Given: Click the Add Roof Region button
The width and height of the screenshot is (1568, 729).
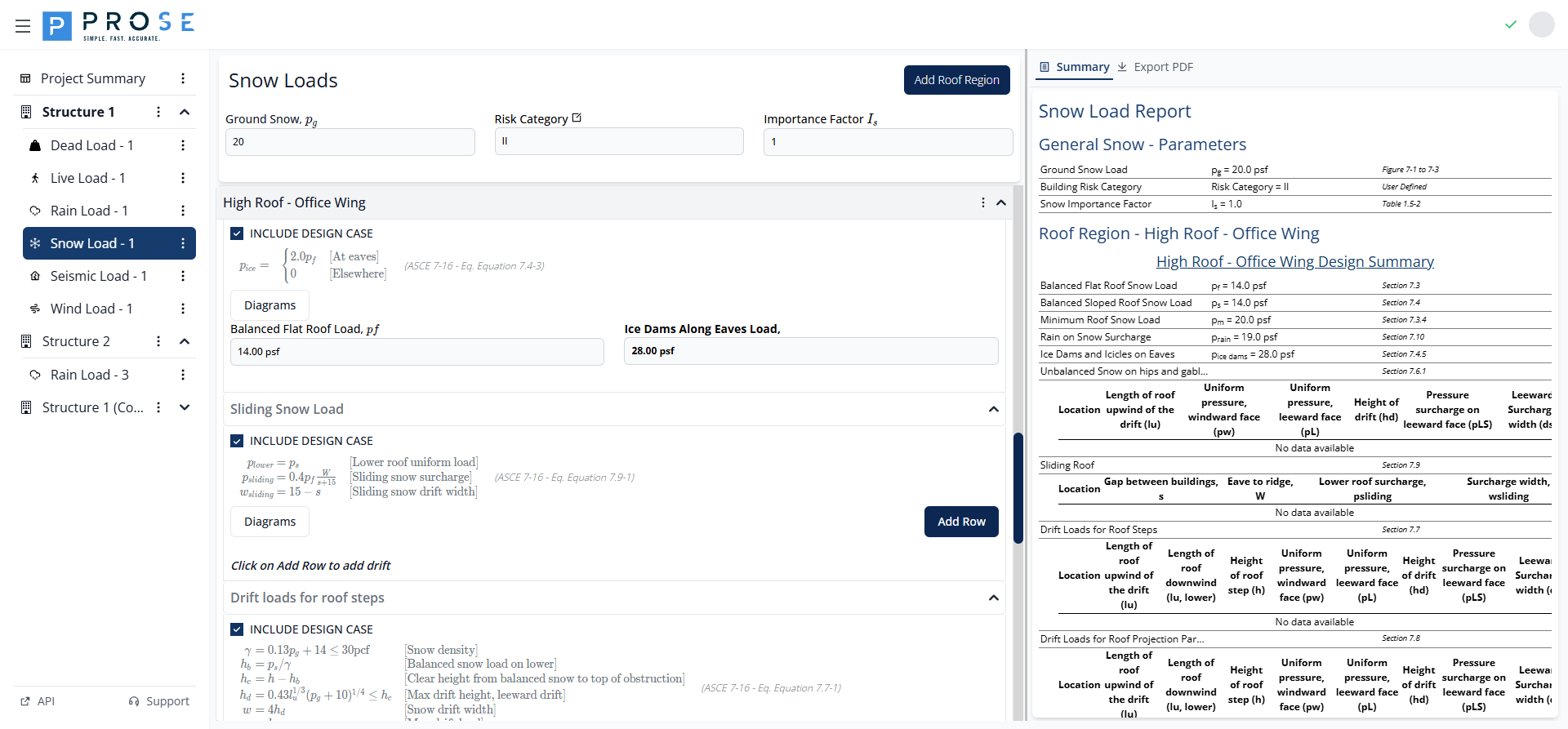Looking at the screenshot, I should 956,80.
